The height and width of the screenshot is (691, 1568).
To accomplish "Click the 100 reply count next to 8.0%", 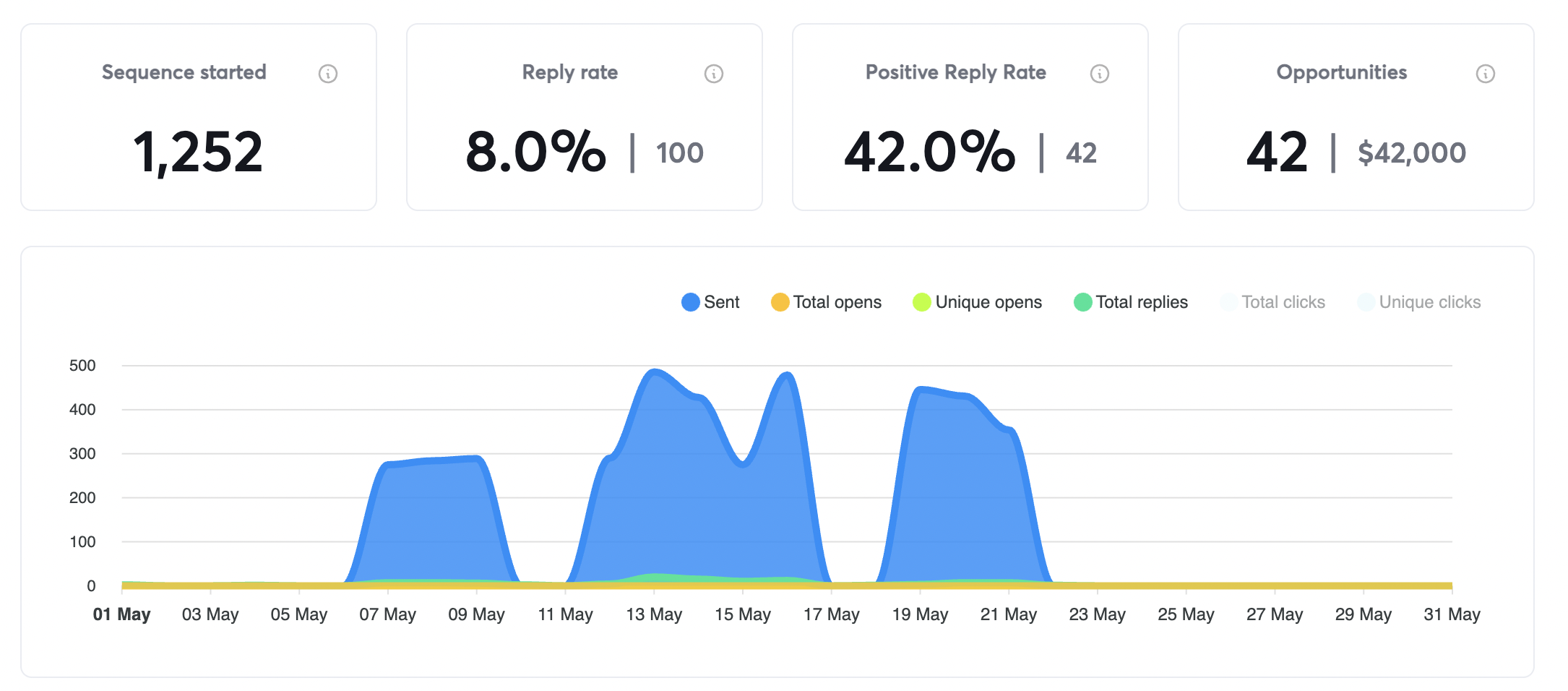I will (x=680, y=152).
